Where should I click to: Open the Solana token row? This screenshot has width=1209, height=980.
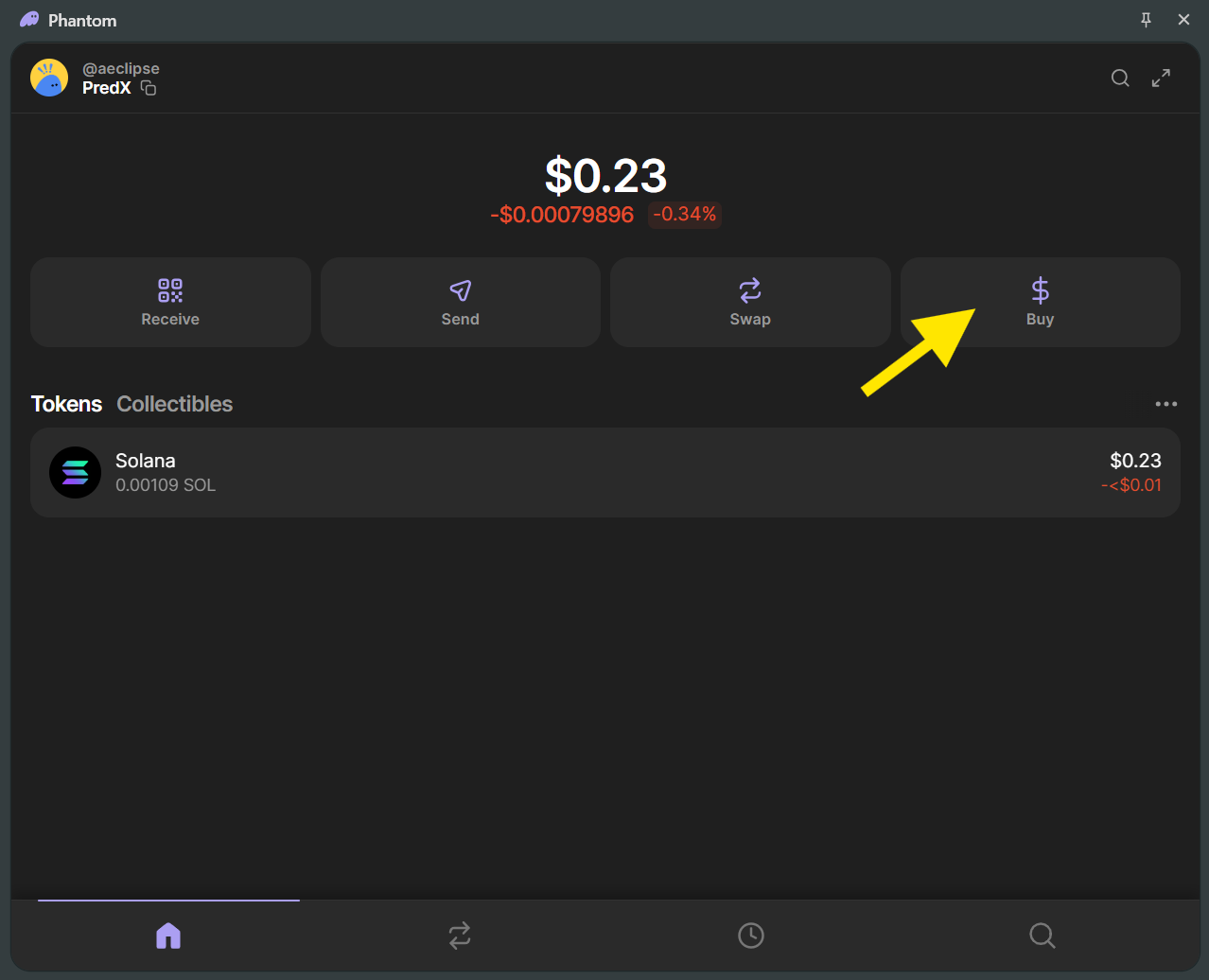(605, 472)
